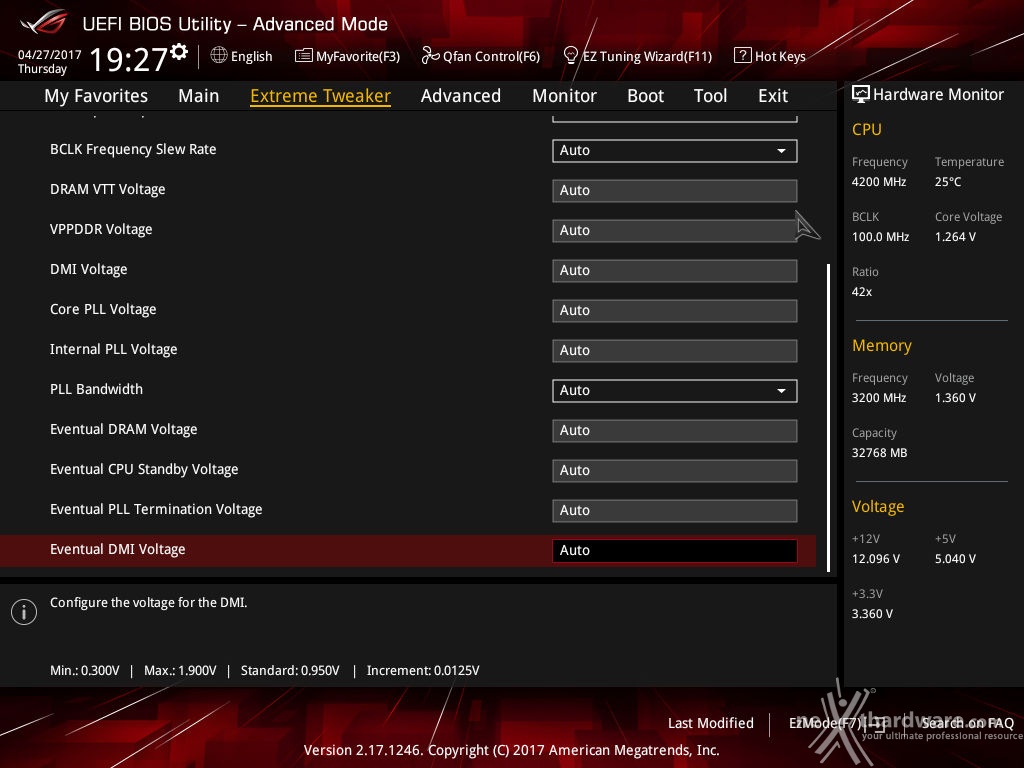1024x768 pixels.
Task: Click memory capacity 32768 MB value
Action: click(880, 453)
